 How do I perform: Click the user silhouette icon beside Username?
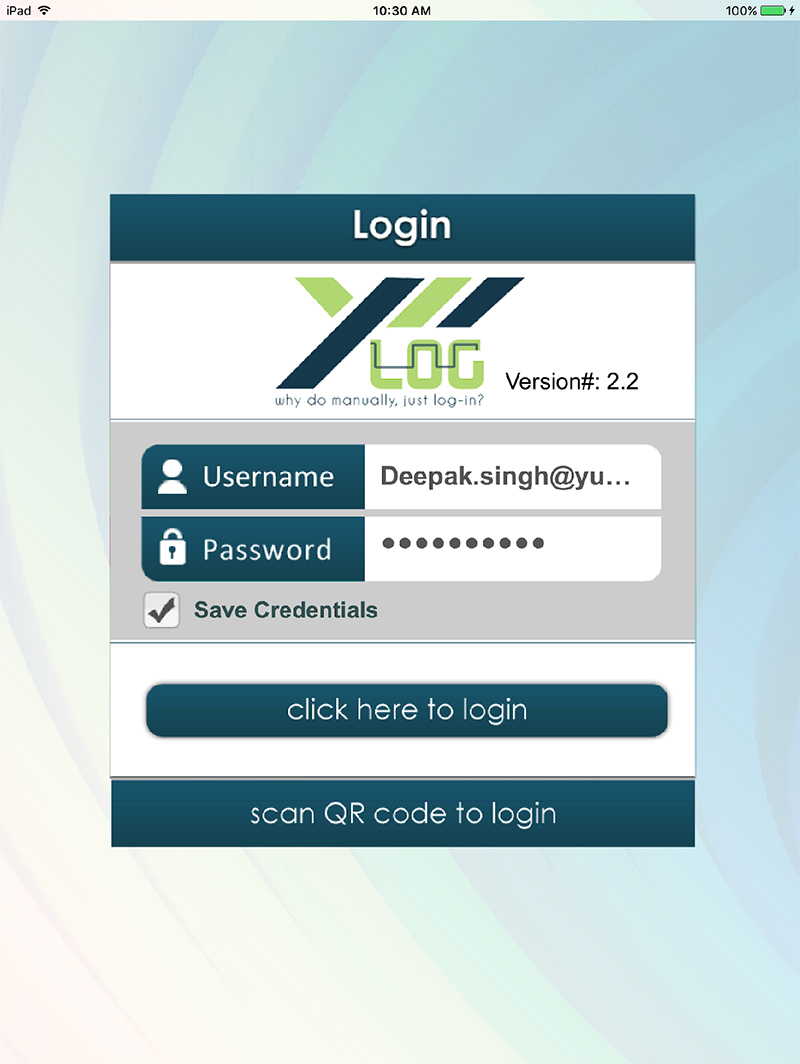[172, 476]
